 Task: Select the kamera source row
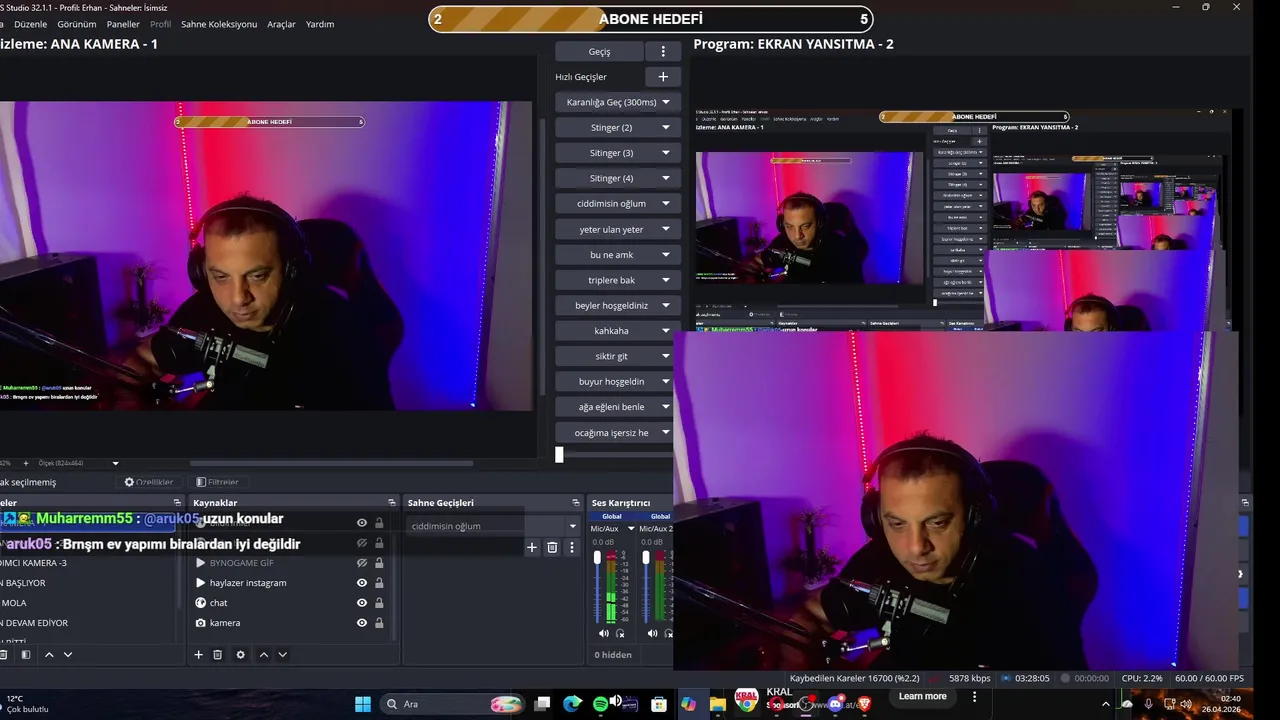pos(290,623)
